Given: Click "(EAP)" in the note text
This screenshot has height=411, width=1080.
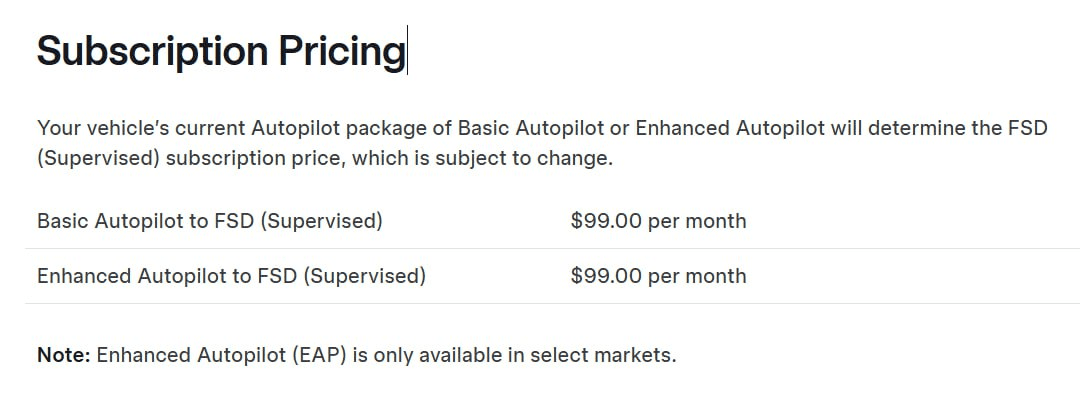Looking at the screenshot, I should tap(319, 355).
